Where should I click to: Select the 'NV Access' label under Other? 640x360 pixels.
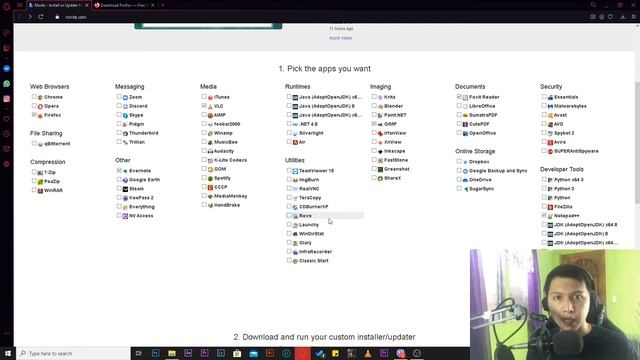[x=141, y=216]
